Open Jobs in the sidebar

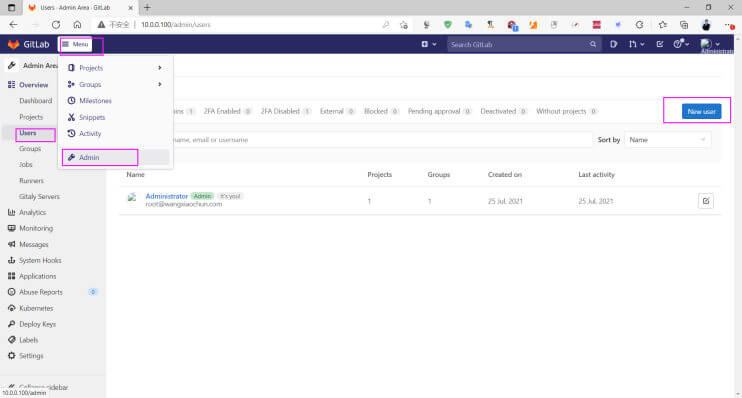pyautogui.click(x=26, y=165)
